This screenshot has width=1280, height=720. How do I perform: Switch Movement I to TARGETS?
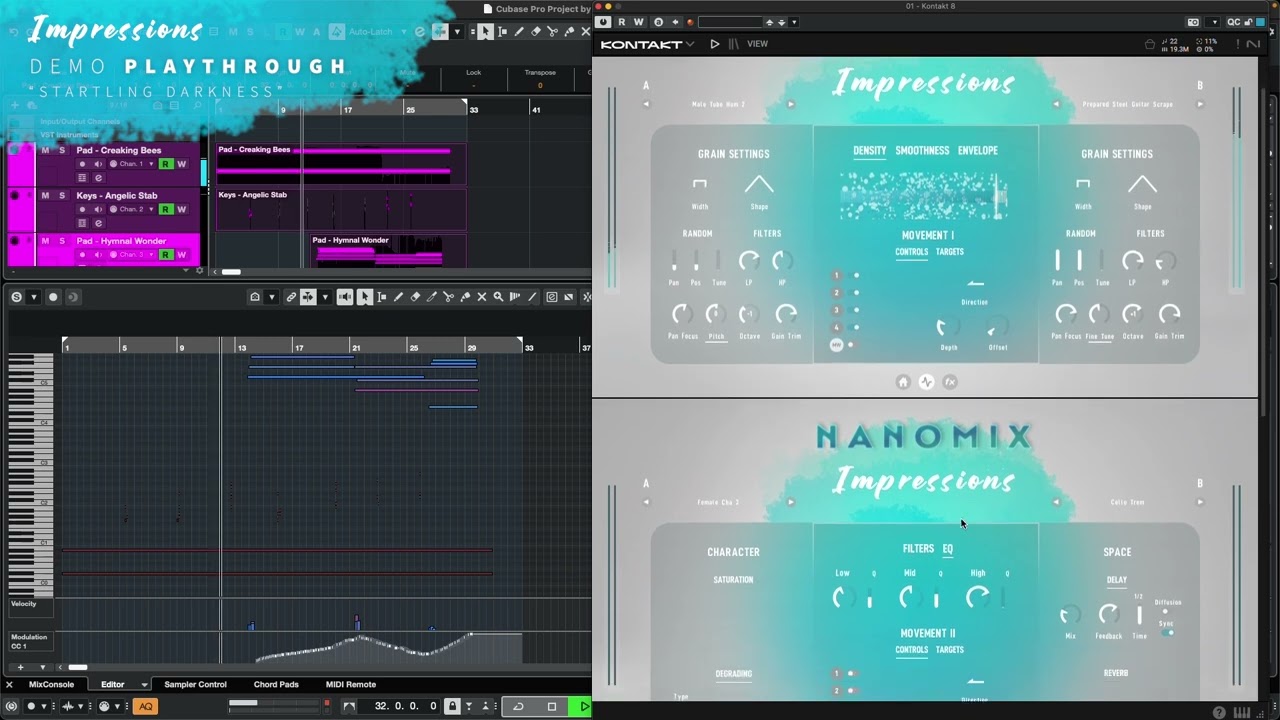point(950,252)
